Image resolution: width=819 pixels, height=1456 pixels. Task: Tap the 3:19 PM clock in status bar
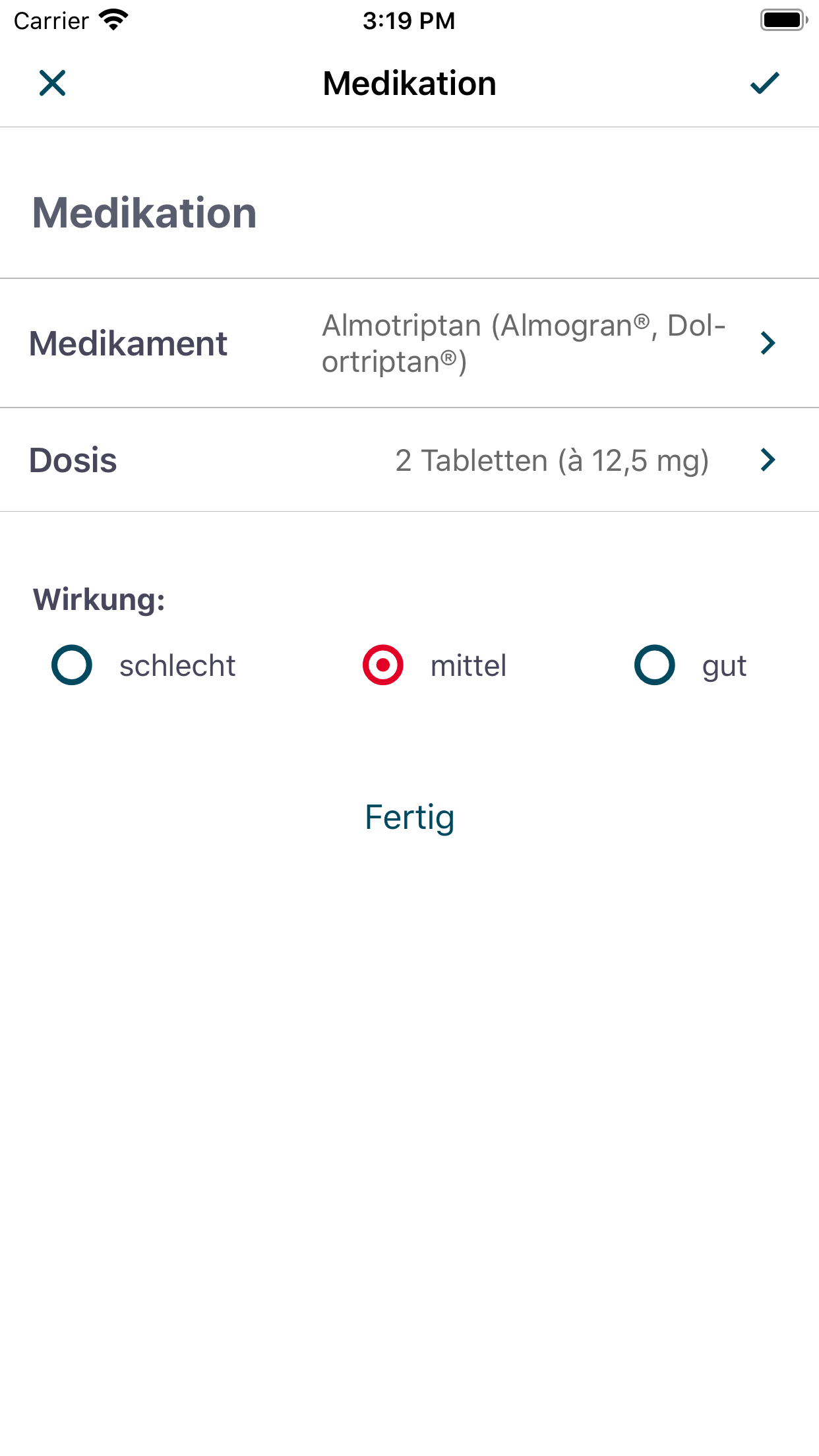[409, 20]
